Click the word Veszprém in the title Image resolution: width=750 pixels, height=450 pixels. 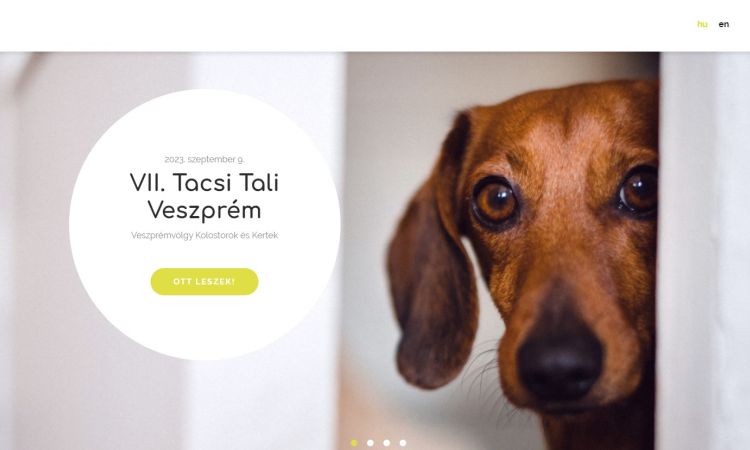point(204,210)
